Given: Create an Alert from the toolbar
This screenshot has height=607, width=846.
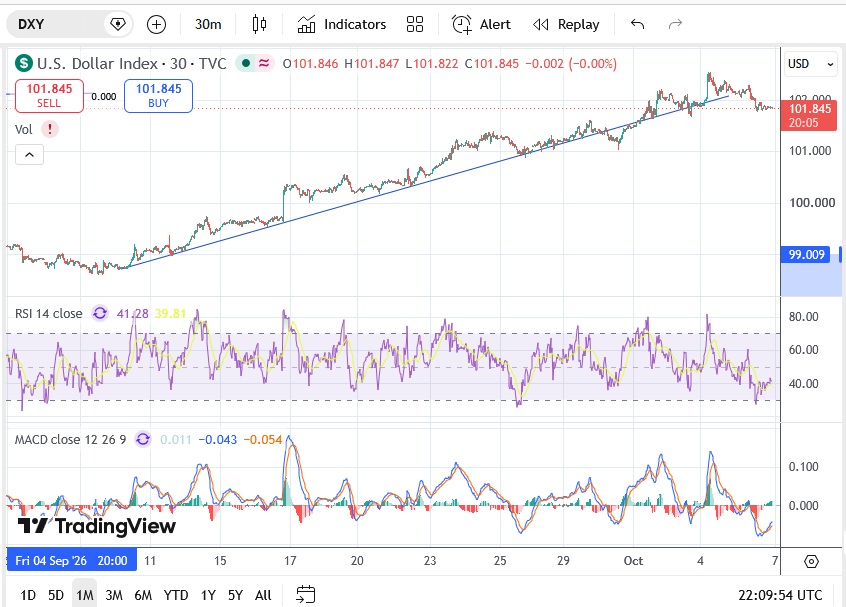Looking at the screenshot, I should (x=481, y=24).
